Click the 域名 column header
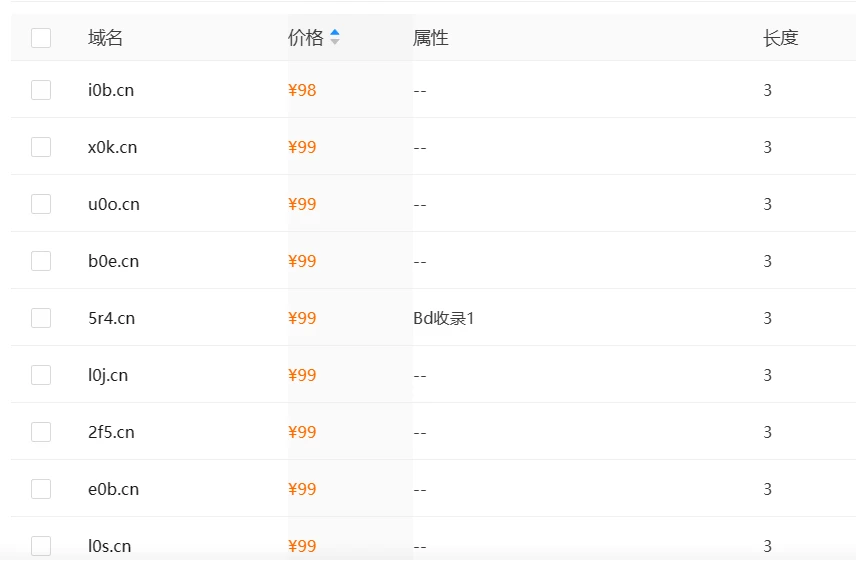Viewport: 856px width, 569px height. pyautogui.click(x=105, y=38)
